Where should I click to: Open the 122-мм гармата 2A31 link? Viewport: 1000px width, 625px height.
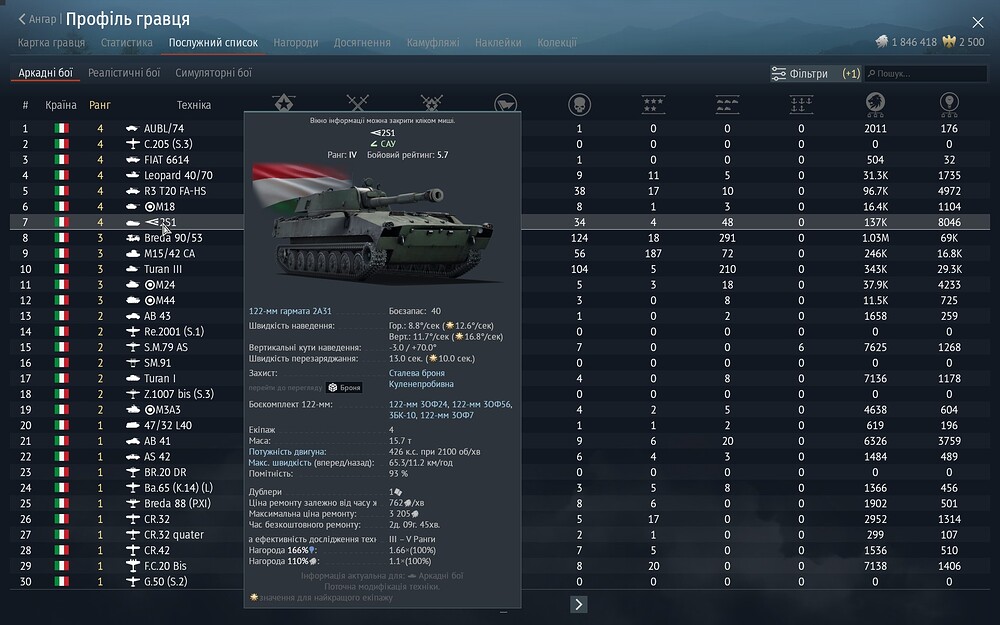290,311
